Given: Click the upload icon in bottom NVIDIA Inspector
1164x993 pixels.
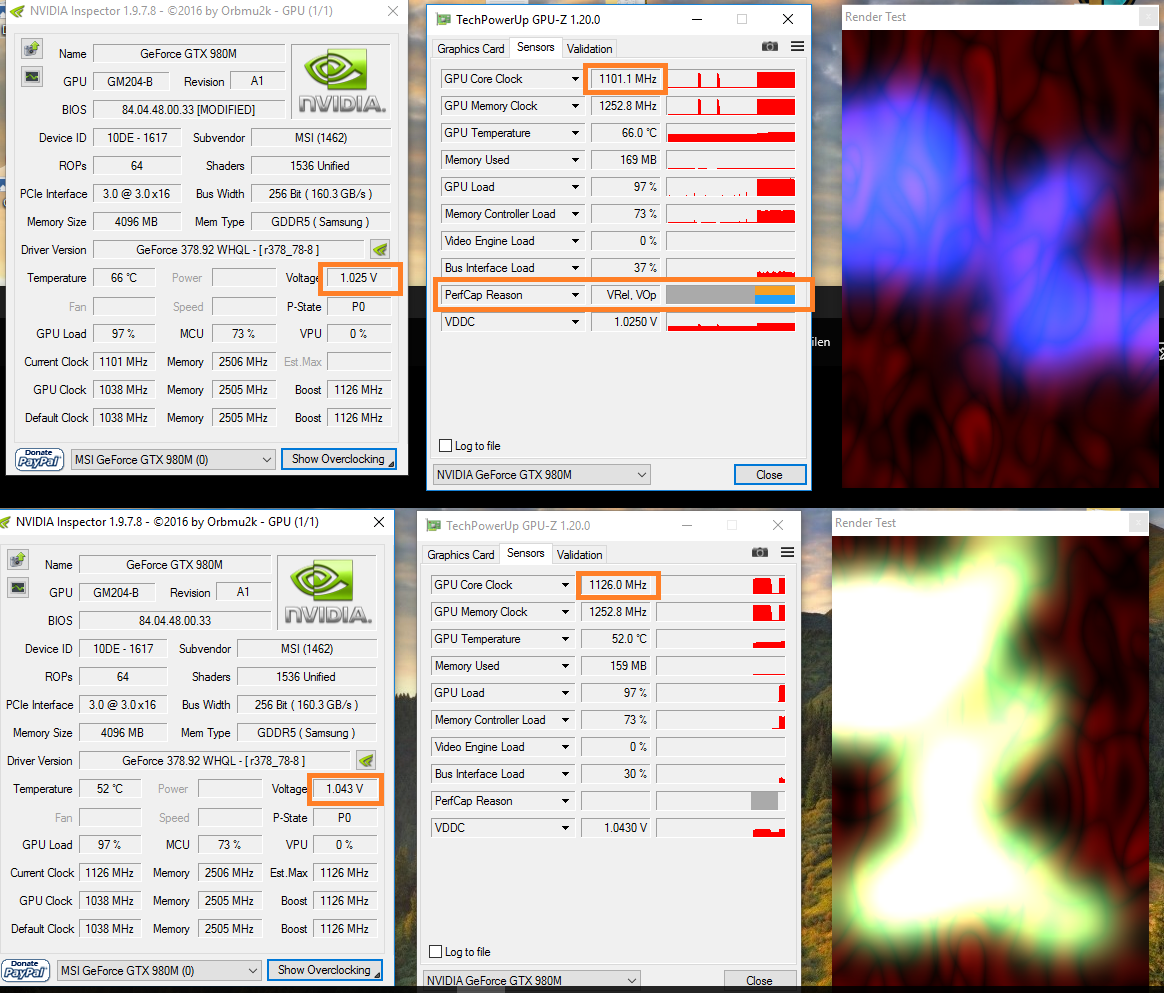Looking at the screenshot, I should click(18, 560).
